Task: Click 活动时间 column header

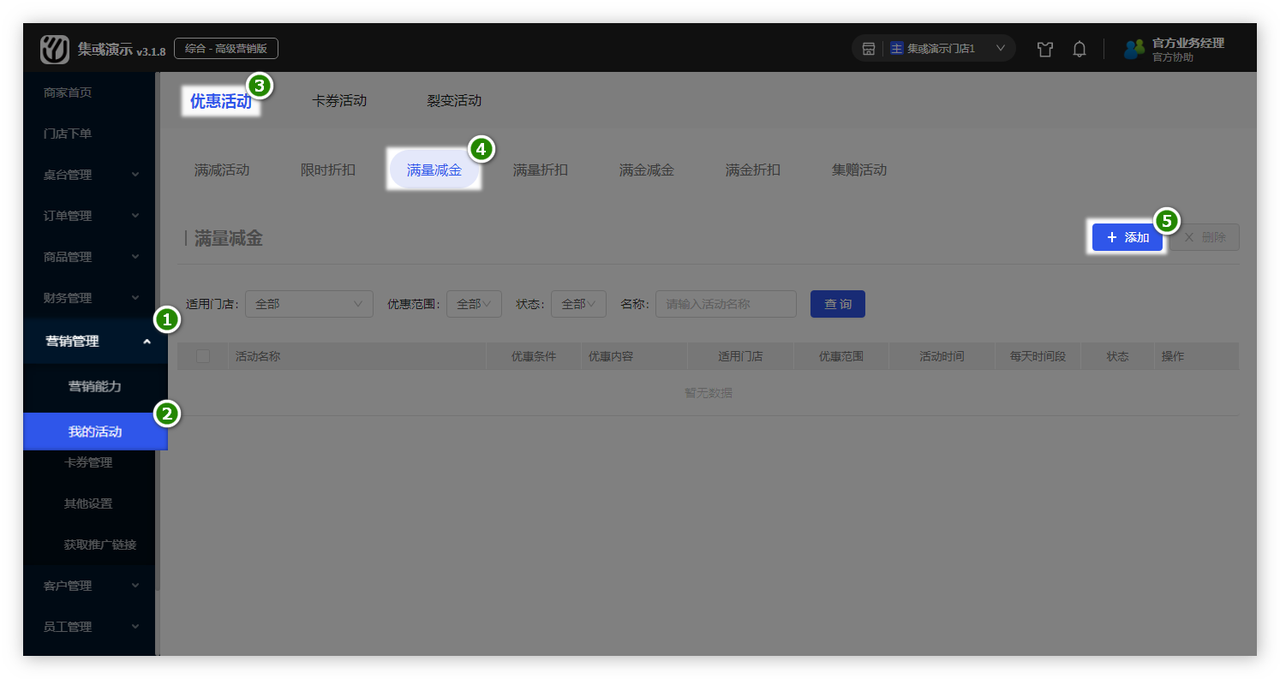Action: click(942, 356)
